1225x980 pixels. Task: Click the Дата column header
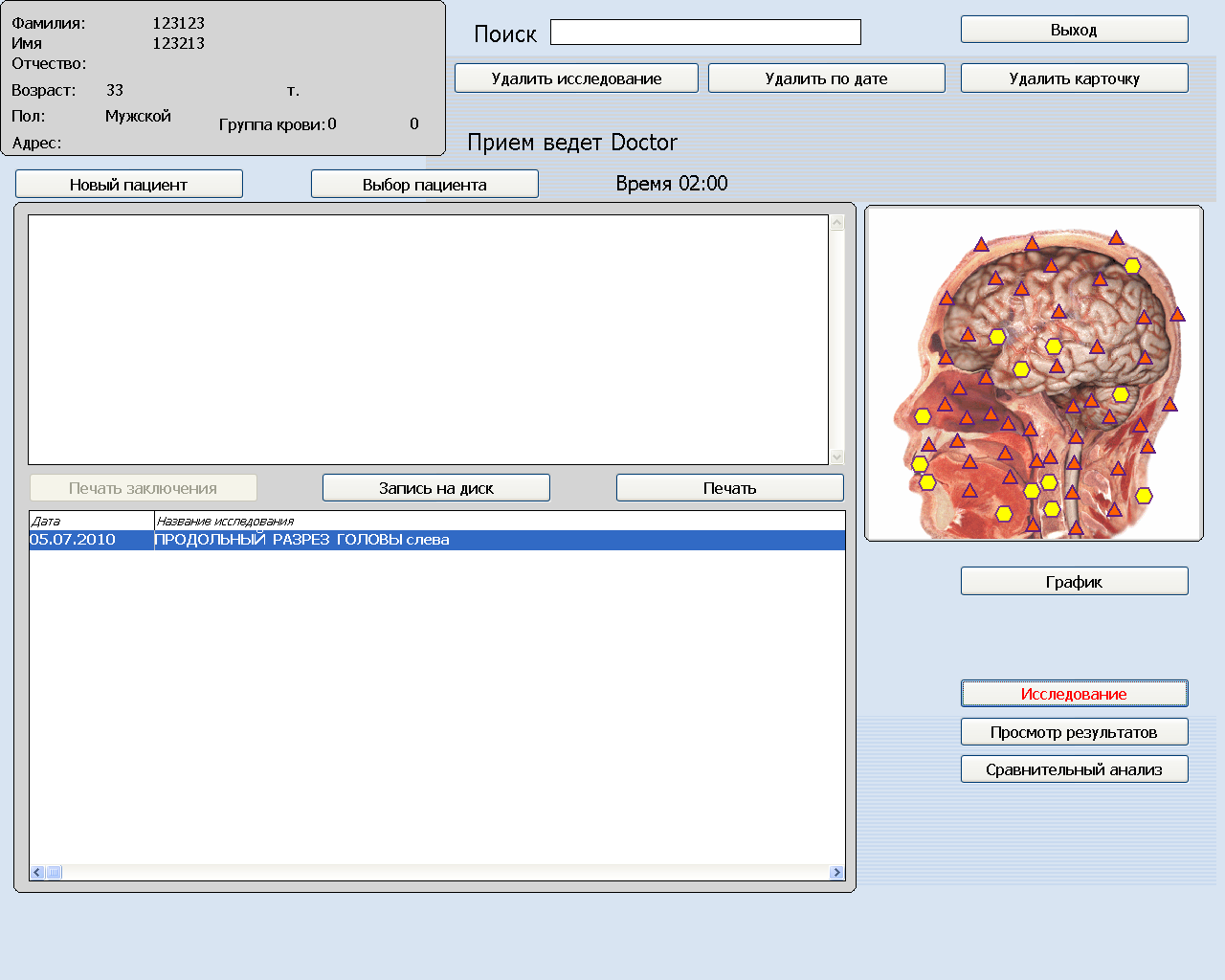click(91, 522)
